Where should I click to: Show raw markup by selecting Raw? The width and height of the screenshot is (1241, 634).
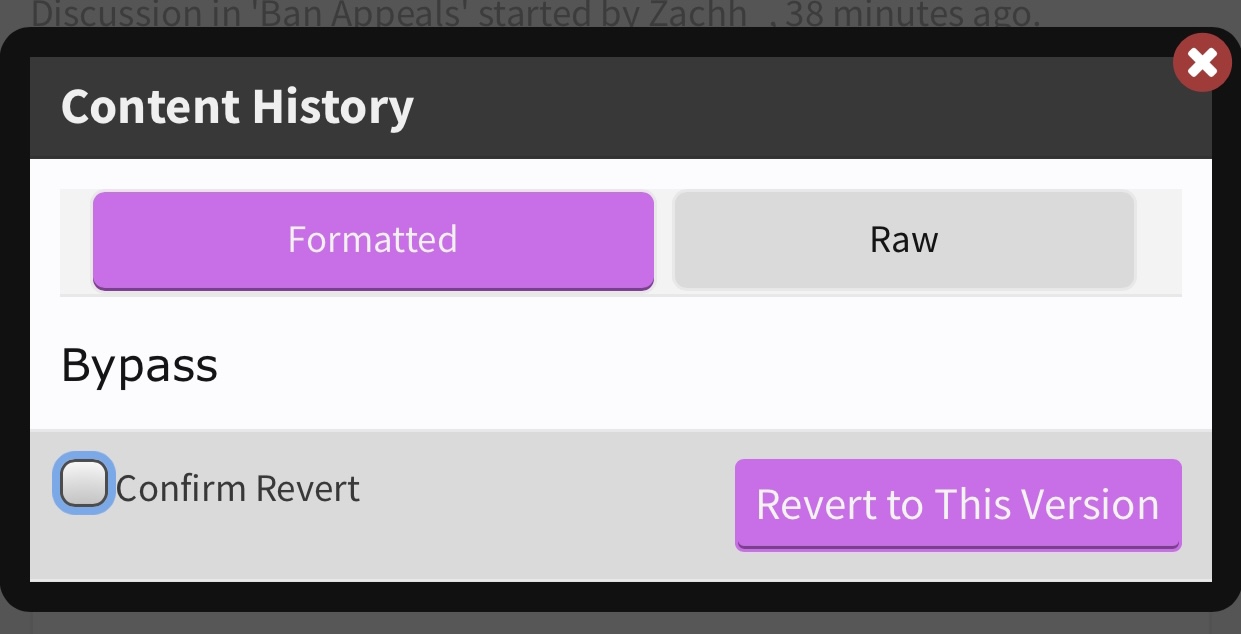click(x=904, y=240)
